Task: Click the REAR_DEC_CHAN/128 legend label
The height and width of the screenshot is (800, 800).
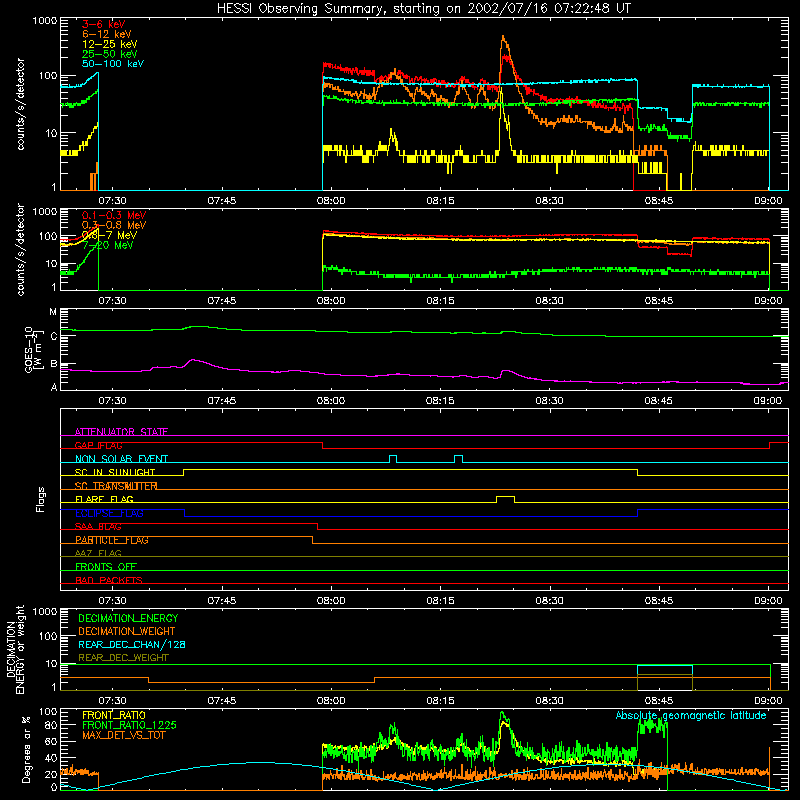Action: pos(132,645)
